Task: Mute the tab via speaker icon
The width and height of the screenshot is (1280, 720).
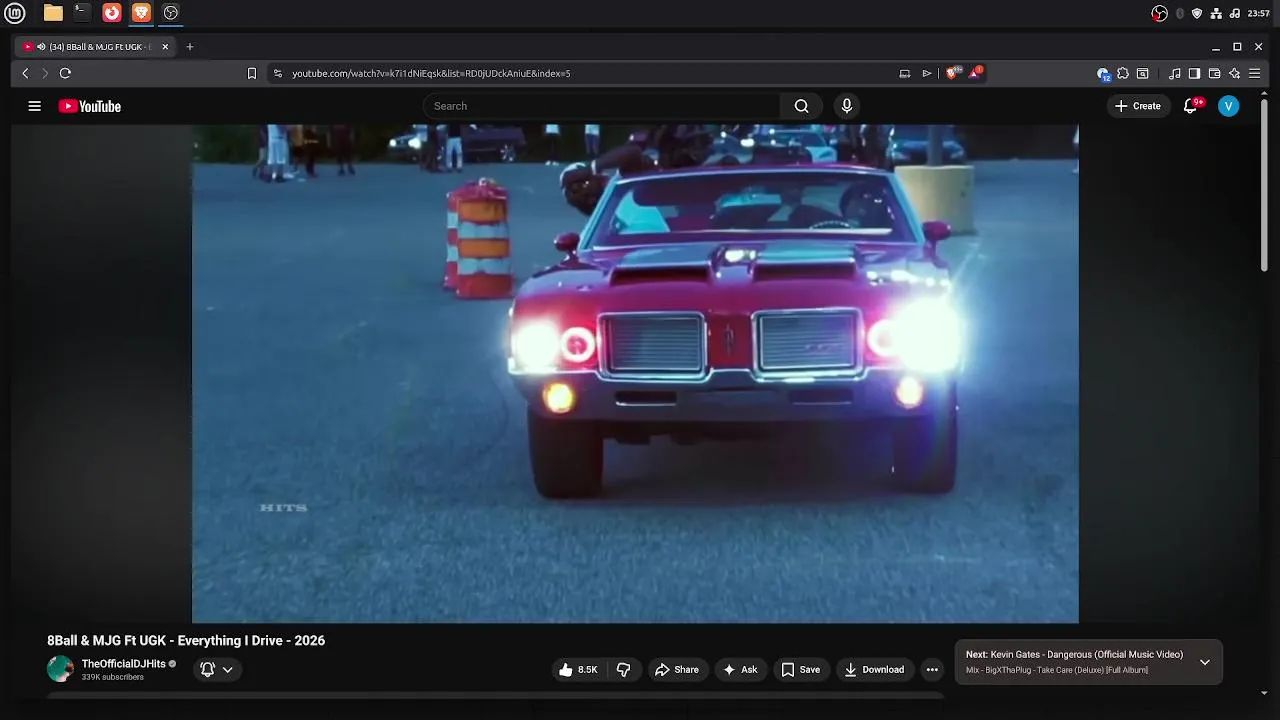Action: [x=41, y=47]
